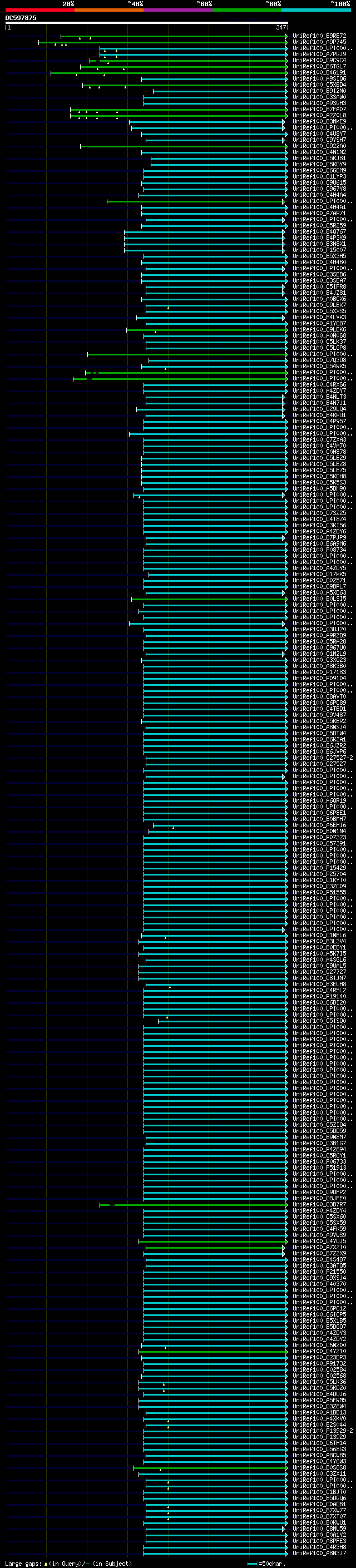Click the cyan ~100% identity legend segment
Image resolution: width=356 pixels, height=1568 pixels.
click(x=316, y=10)
